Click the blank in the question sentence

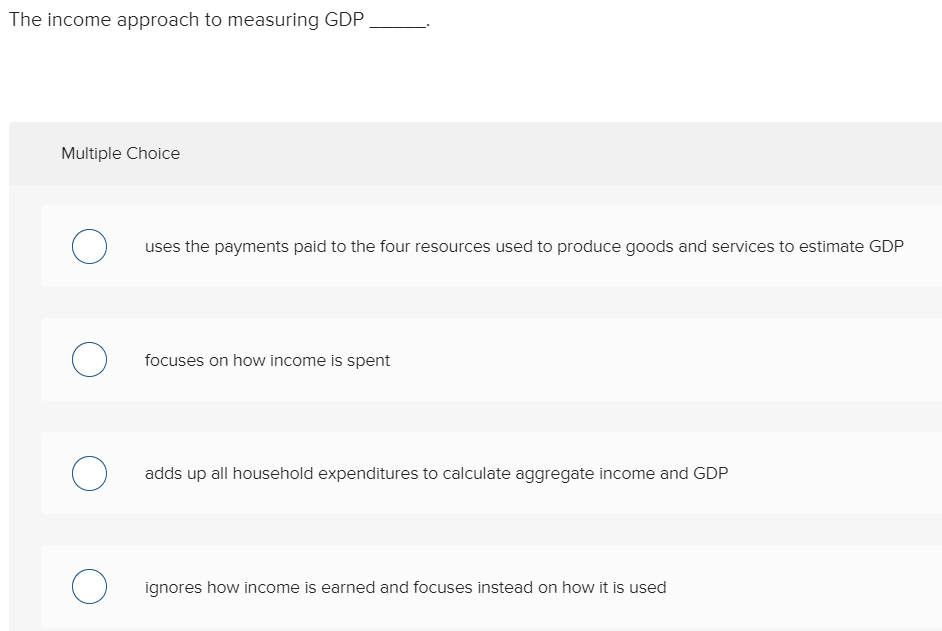tap(400, 19)
